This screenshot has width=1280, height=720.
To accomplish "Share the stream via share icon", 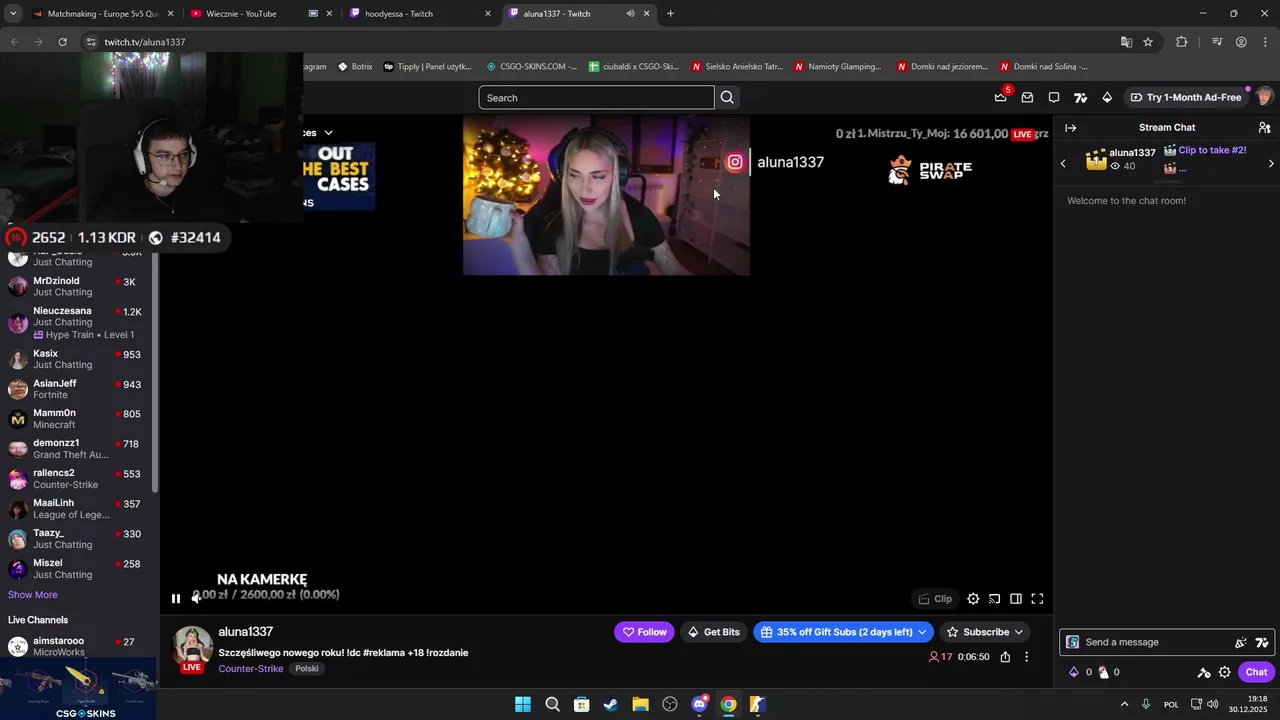I will pyautogui.click(x=1005, y=657).
